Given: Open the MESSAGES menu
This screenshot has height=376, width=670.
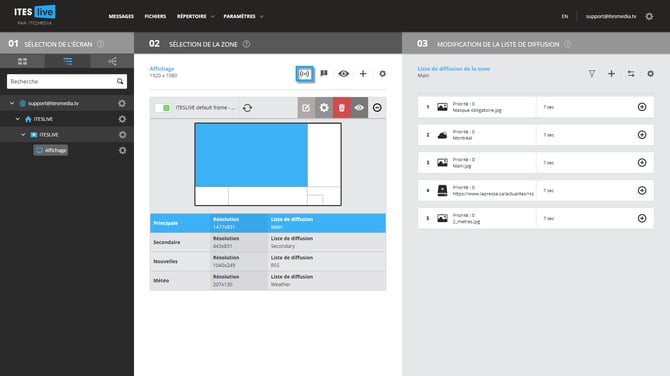Looking at the screenshot, I should (x=121, y=16).
